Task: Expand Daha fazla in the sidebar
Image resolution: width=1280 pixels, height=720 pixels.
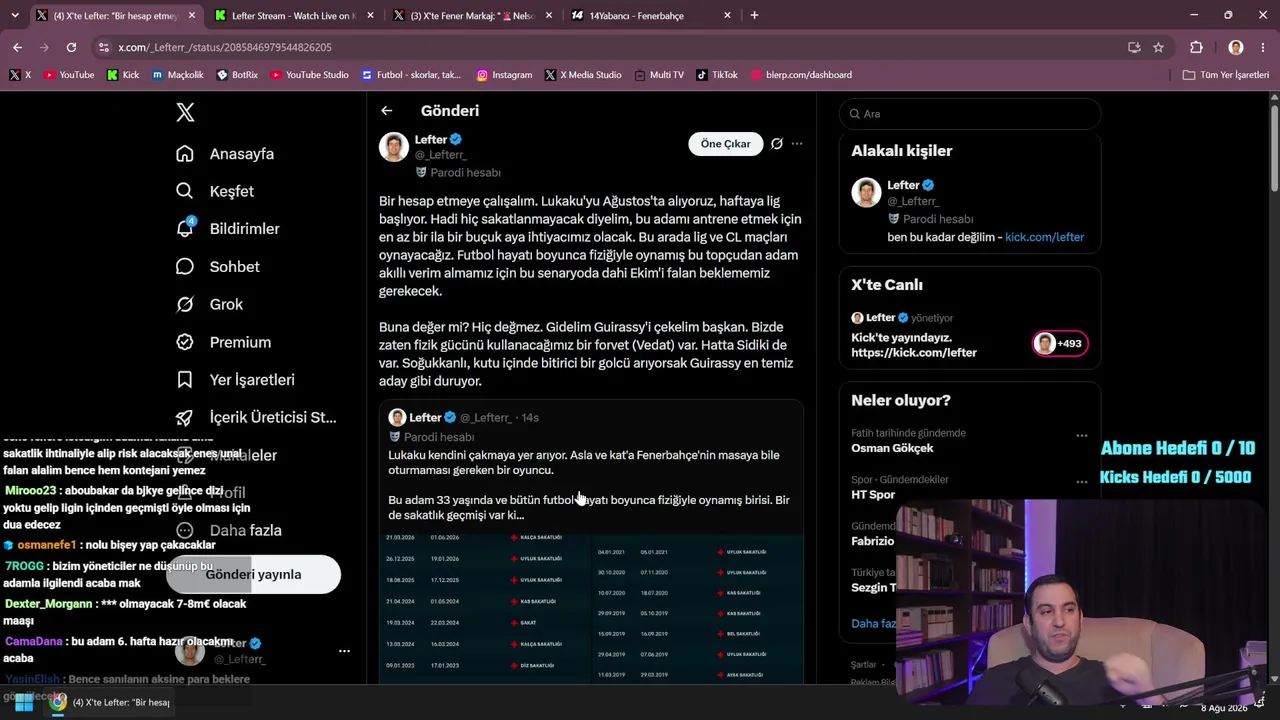Action: pyautogui.click(x=228, y=530)
